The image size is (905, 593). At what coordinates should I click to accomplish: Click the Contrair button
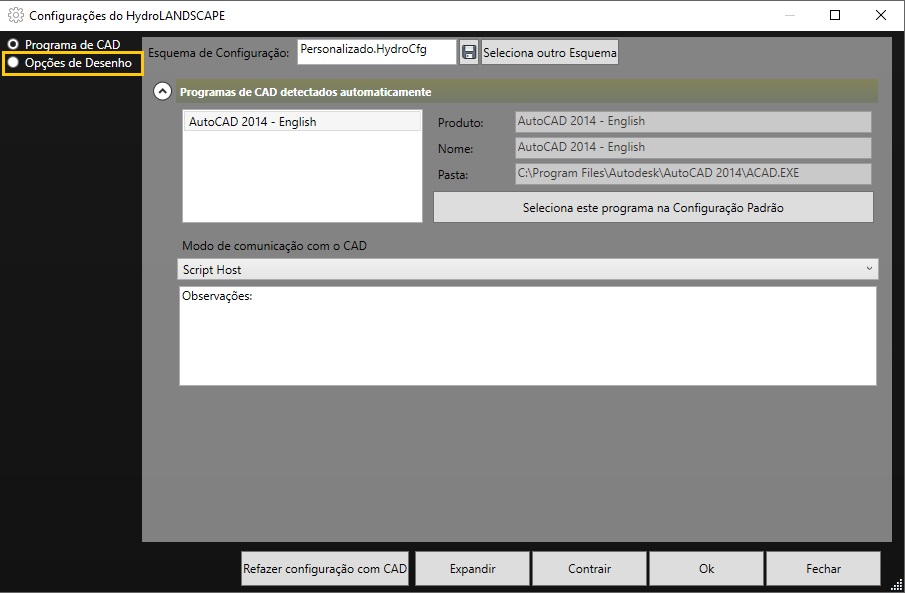pos(589,569)
